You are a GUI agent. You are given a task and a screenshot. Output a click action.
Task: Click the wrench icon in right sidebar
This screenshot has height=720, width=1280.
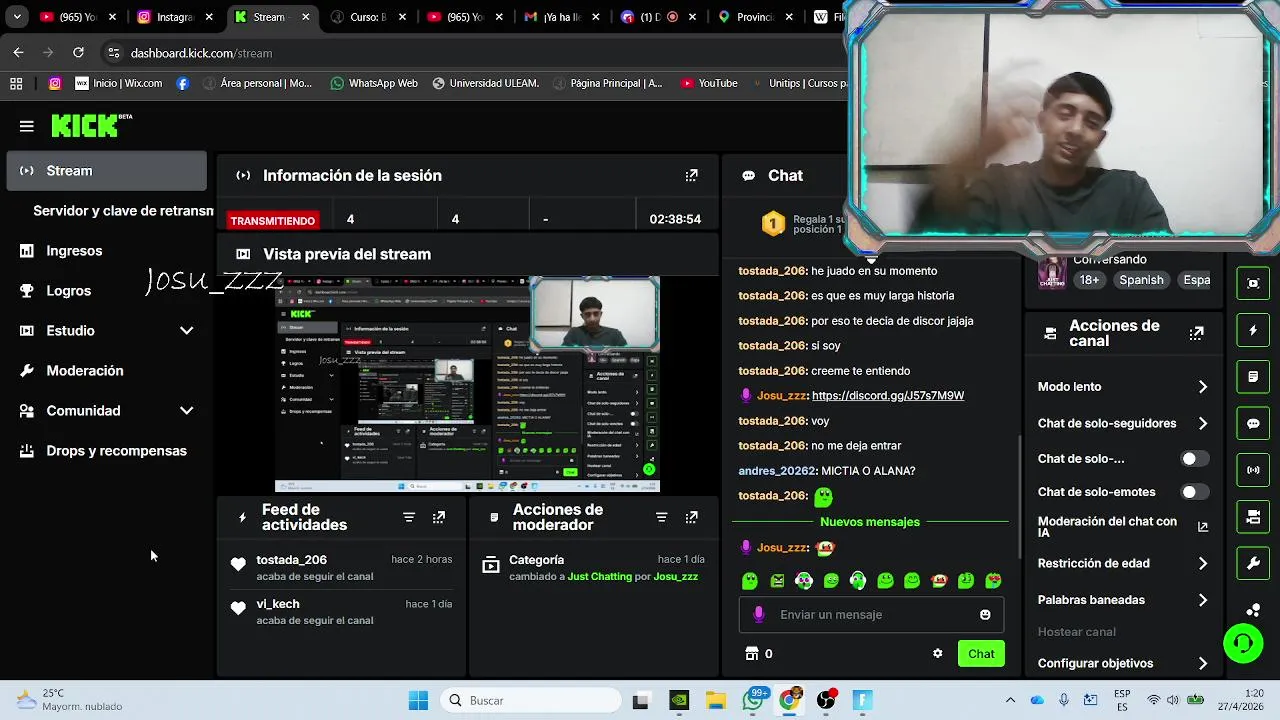(x=1253, y=563)
